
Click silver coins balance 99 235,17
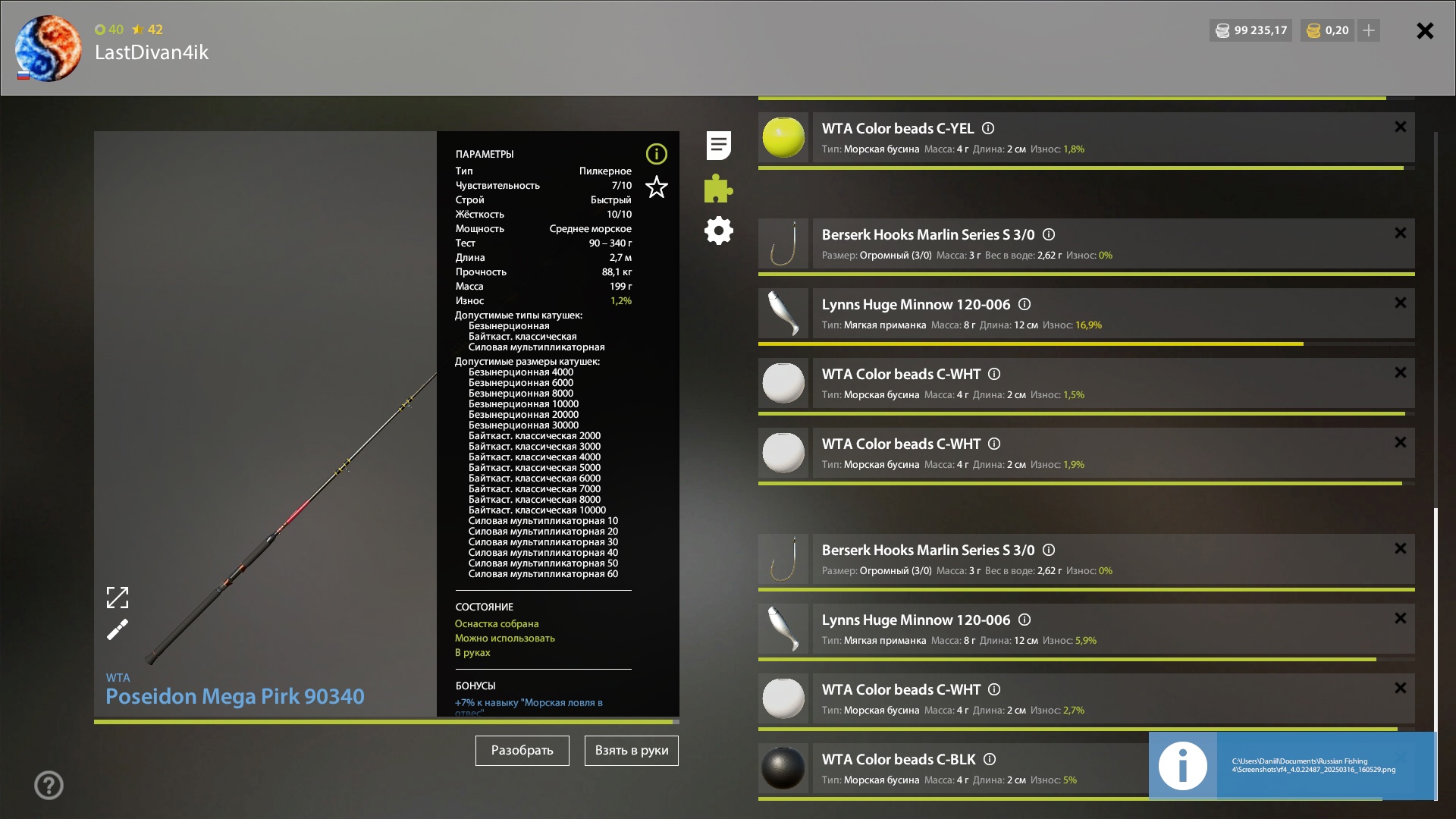pos(1250,30)
